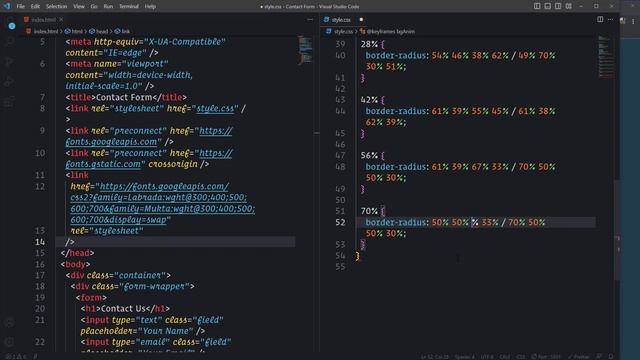Image resolution: width=640 pixels, height=360 pixels.
Task: Open the Help menu
Action: click(x=150, y=7)
